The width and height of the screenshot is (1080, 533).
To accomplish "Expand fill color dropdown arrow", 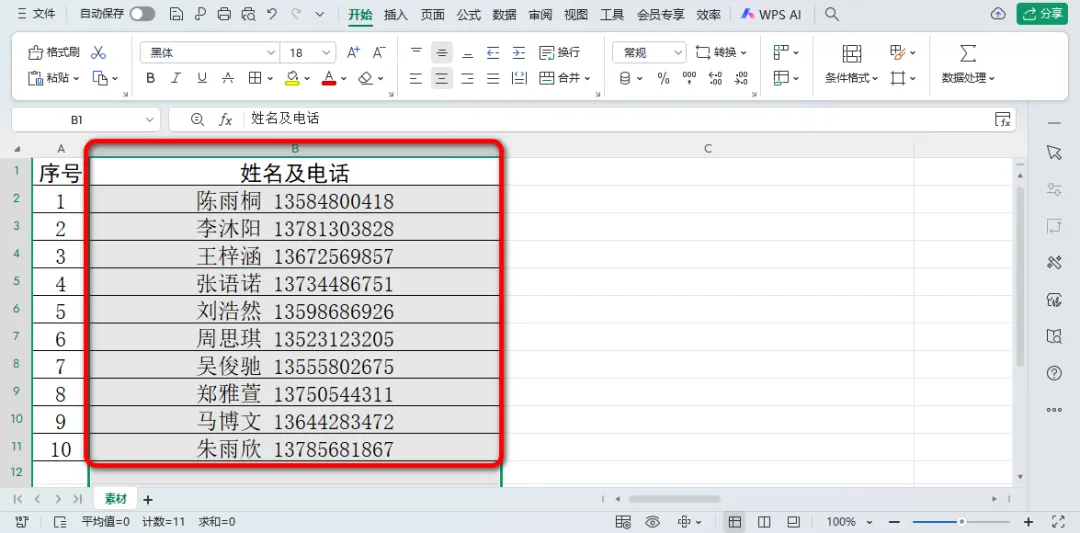I will point(307,79).
